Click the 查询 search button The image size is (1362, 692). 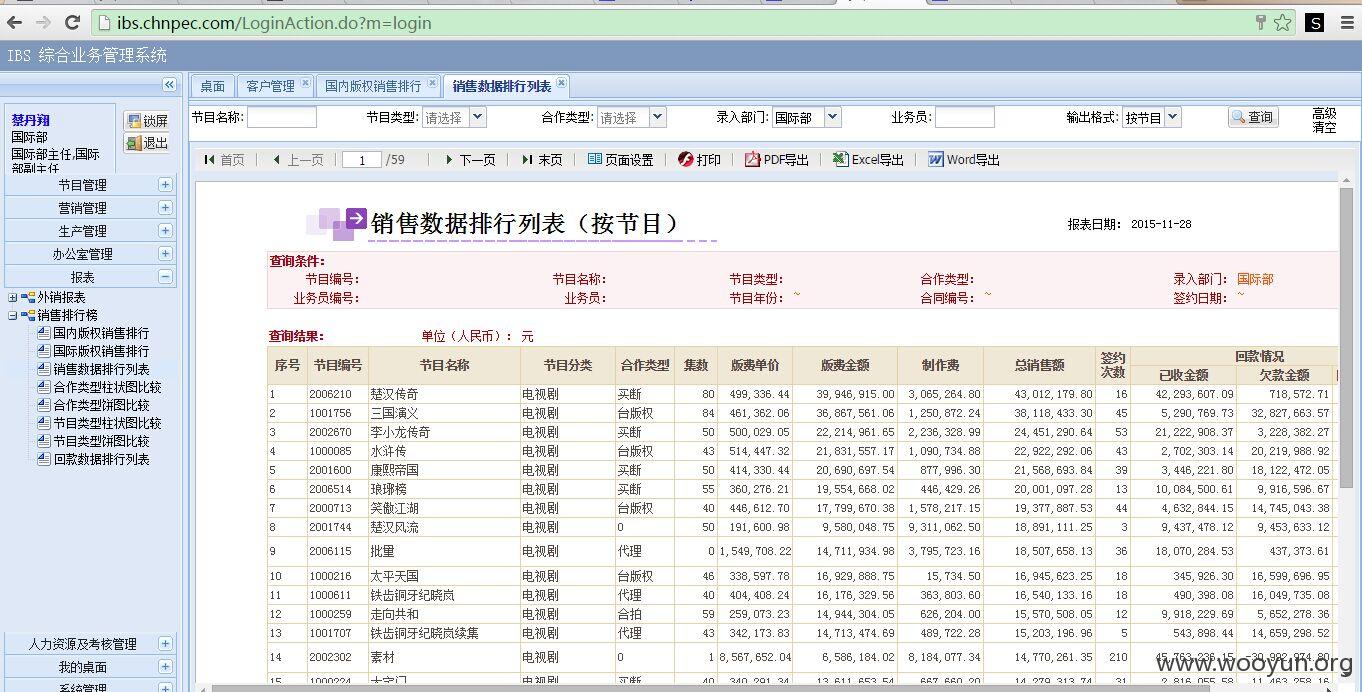point(1253,117)
